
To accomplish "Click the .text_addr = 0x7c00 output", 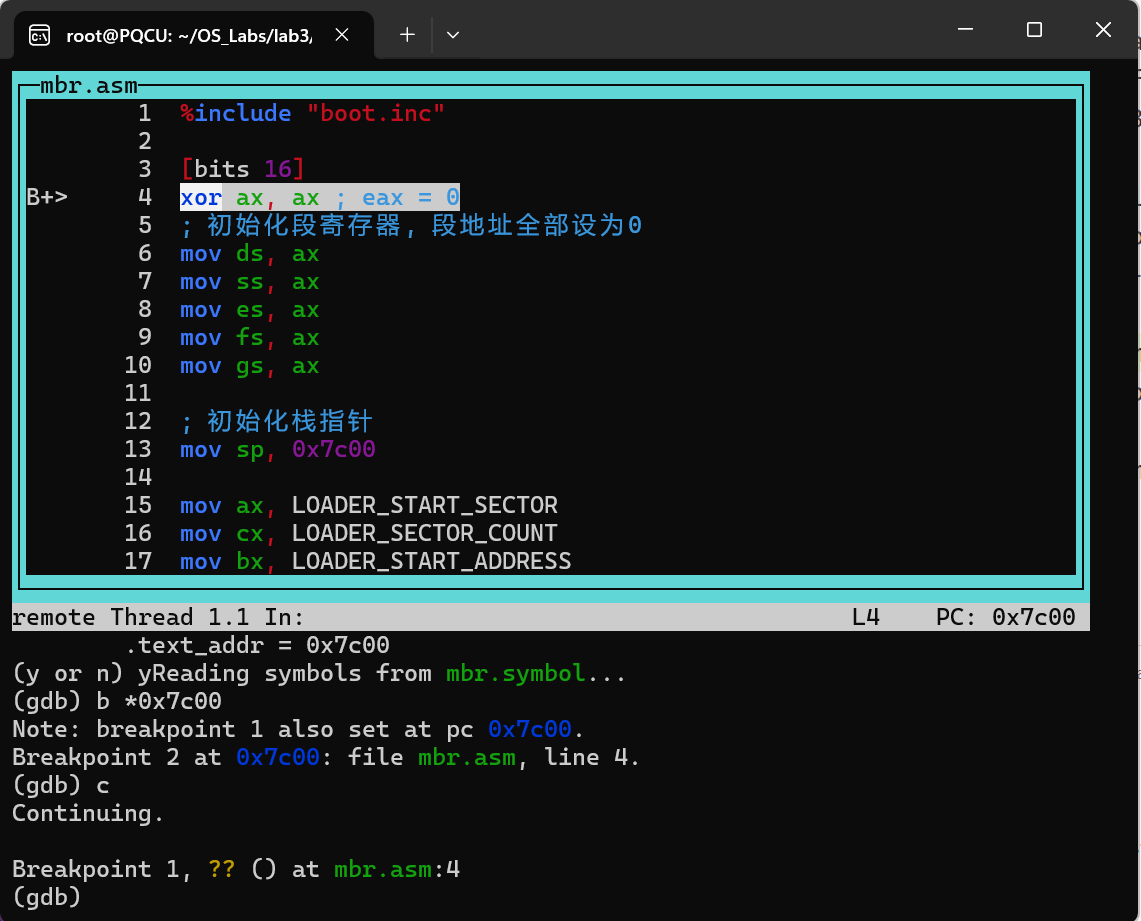I will (x=257, y=645).
